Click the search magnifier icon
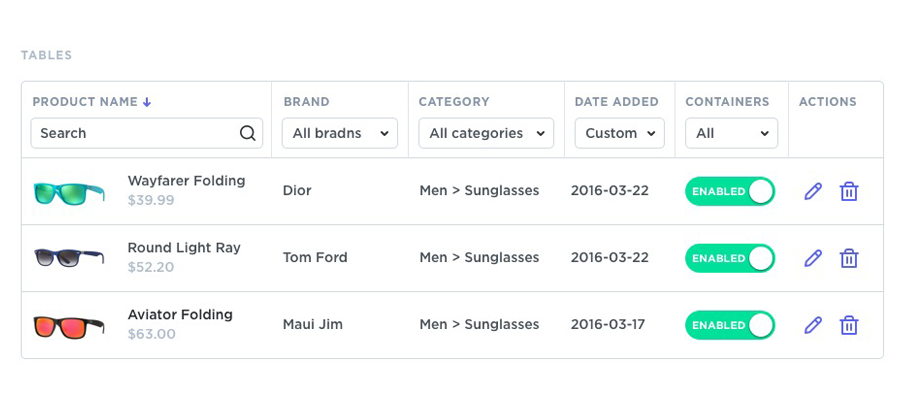 [248, 133]
